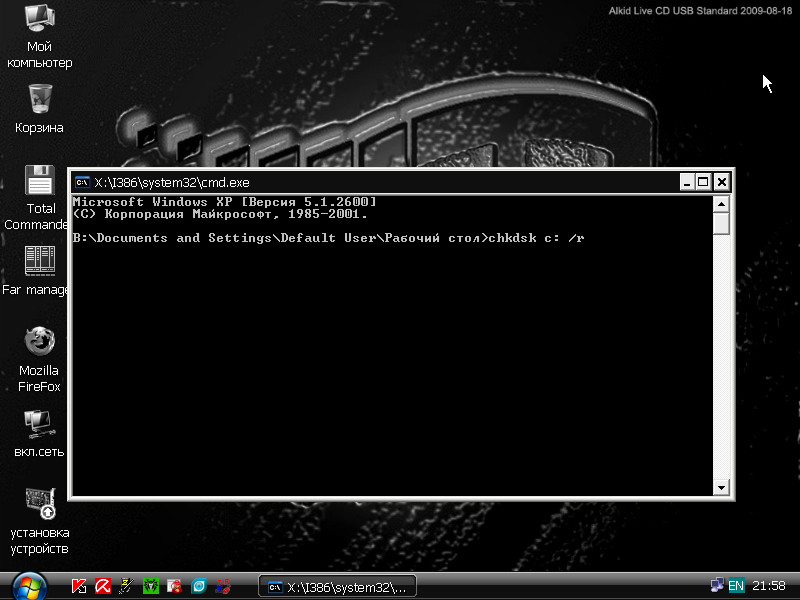This screenshot has width=800, height=600.
Task: Open the Start menu orb
Action: [29, 586]
